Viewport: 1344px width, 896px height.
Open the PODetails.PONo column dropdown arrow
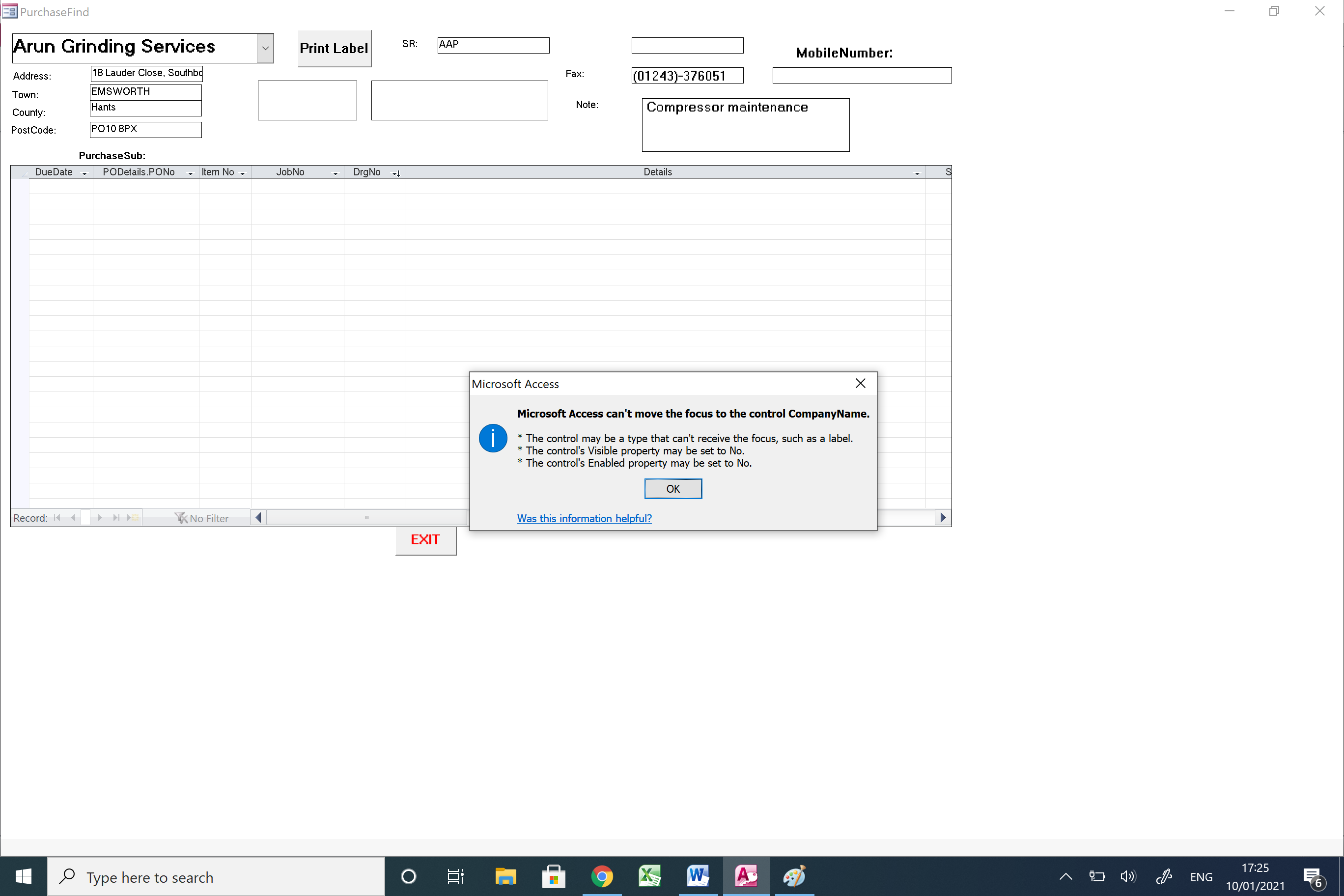190,172
